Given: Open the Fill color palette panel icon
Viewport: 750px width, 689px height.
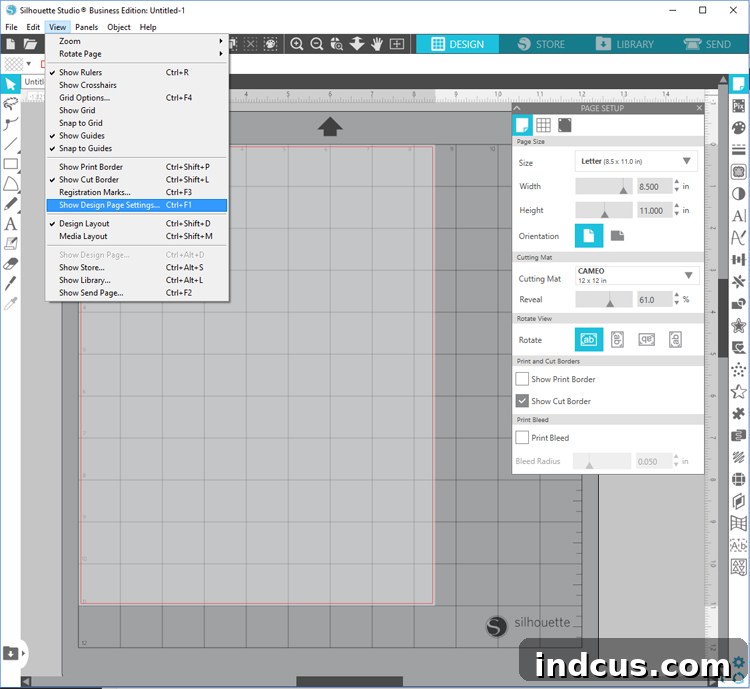Looking at the screenshot, I should click(x=739, y=128).
